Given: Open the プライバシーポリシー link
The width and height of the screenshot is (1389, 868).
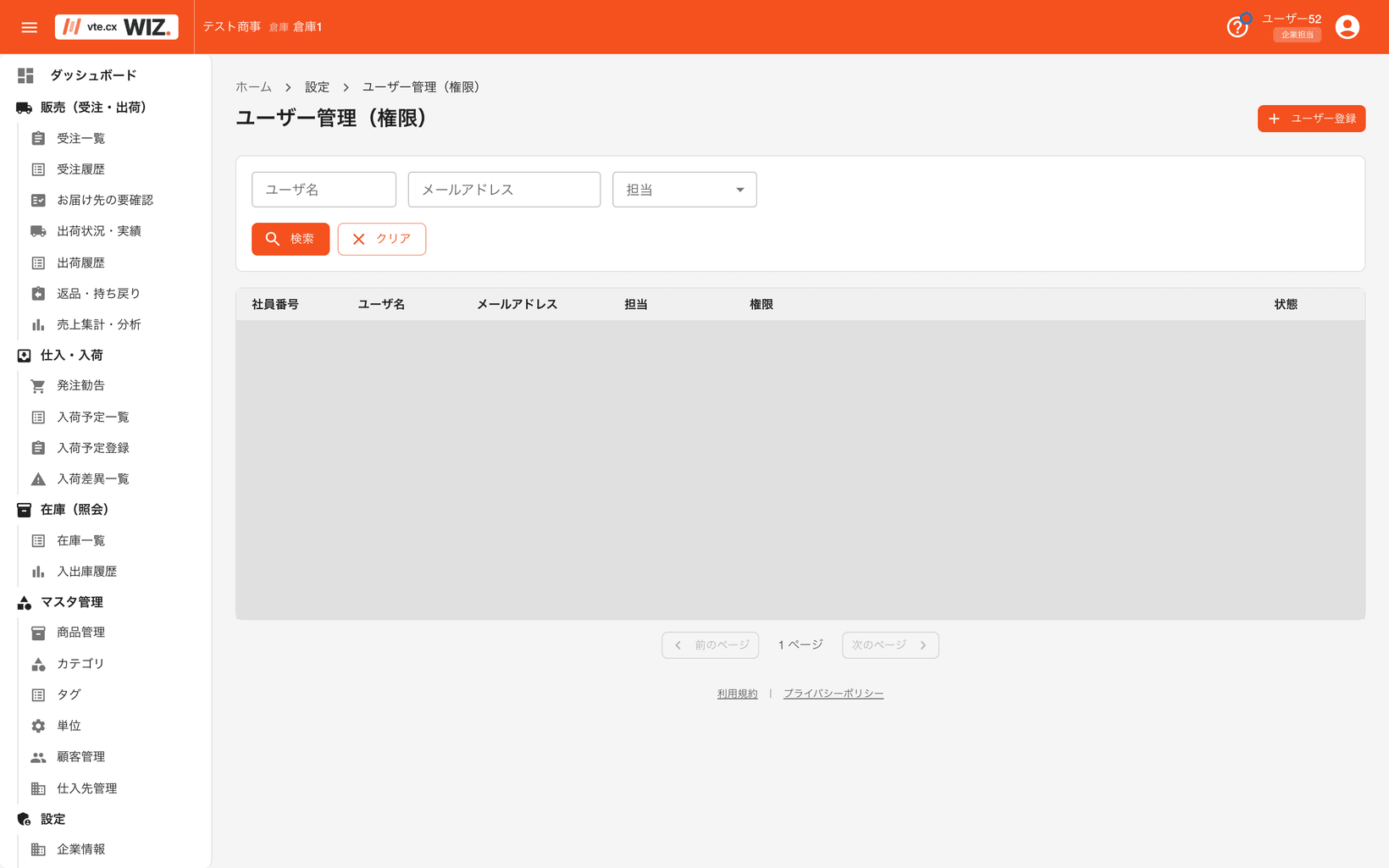Looking at the screenshot, I should [833, 694].
